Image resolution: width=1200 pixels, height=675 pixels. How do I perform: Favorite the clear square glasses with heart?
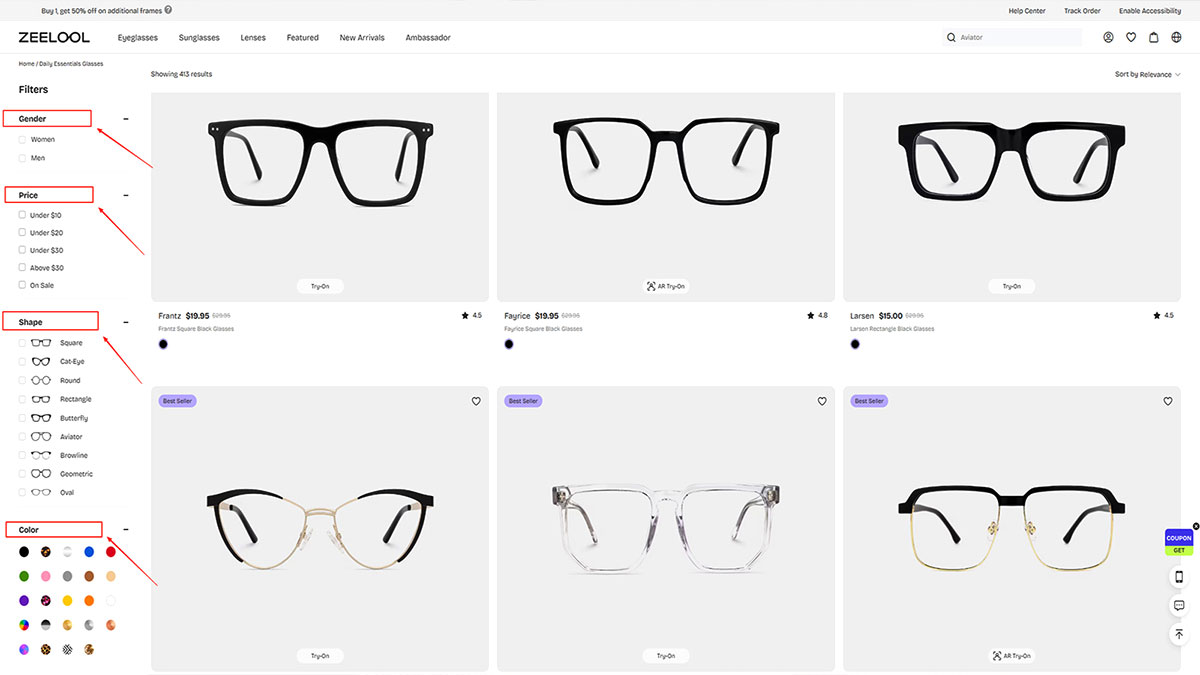[822, 401]
